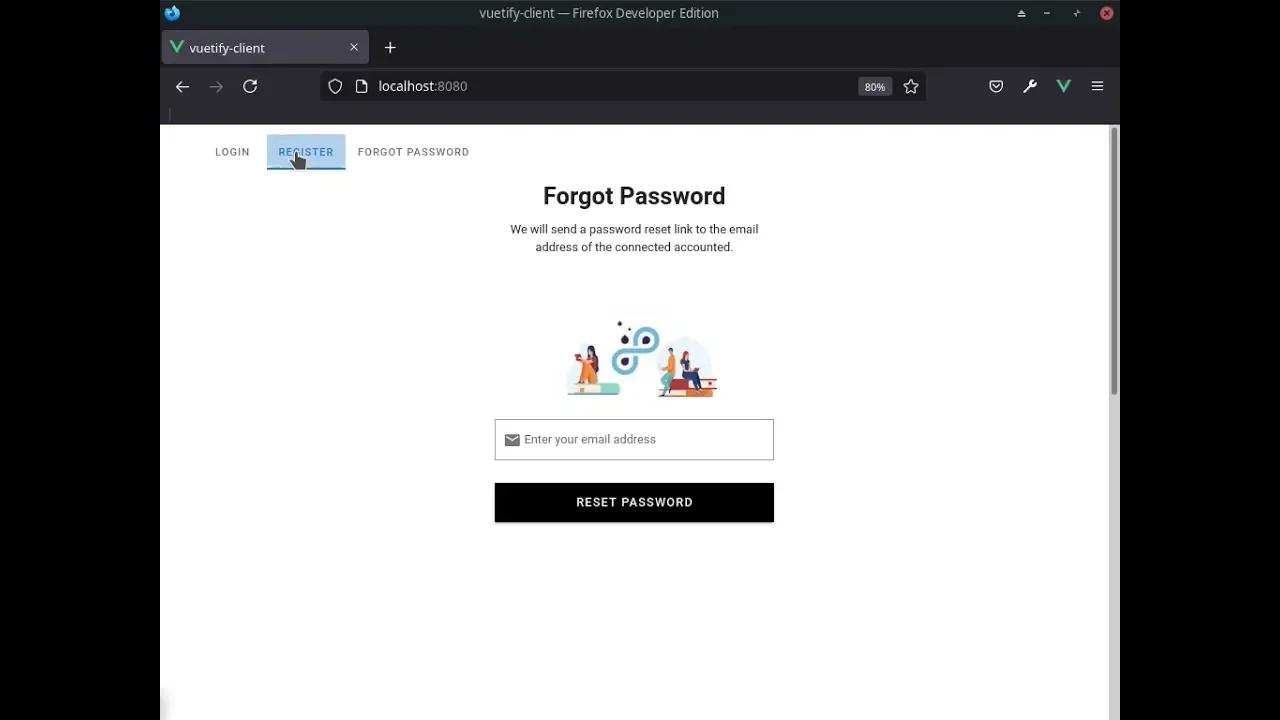Open the Pocket save icon
This screenshot has height=720, width=1280.
pyautogui.click(x=996, y=87)
